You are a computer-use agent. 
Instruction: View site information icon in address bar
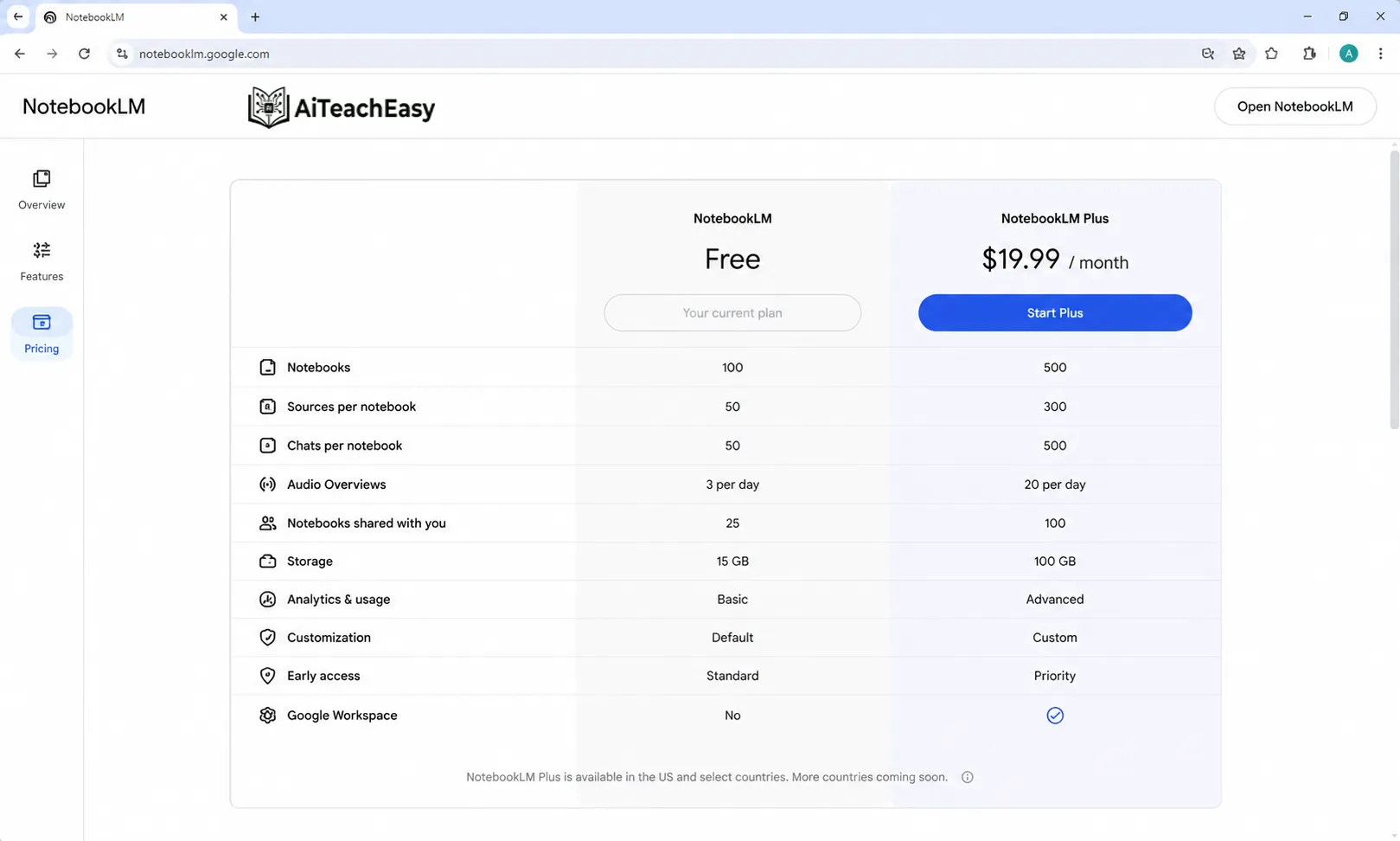(122, 54)
